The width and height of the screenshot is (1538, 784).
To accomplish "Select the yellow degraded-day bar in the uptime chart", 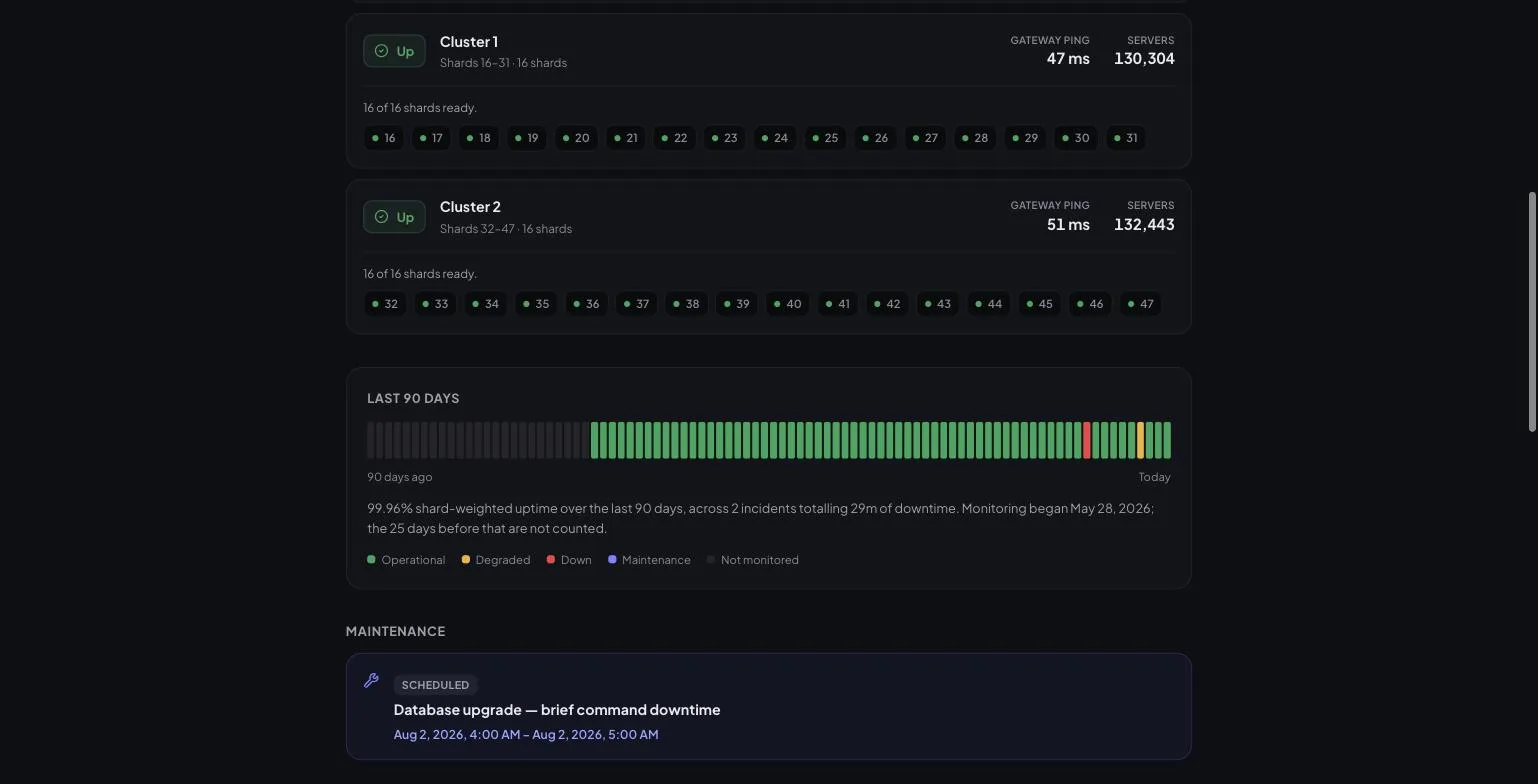I will [x=1141, y=441].
